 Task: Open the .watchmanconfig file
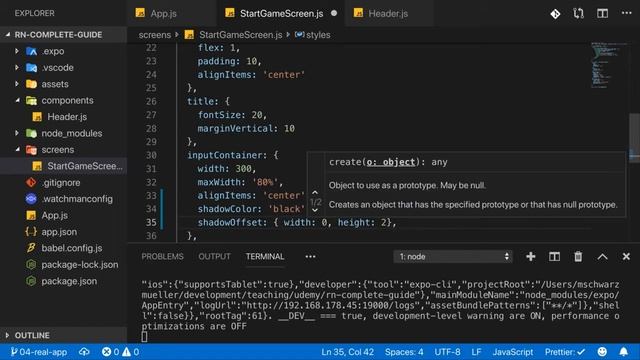tap(77, 199)
